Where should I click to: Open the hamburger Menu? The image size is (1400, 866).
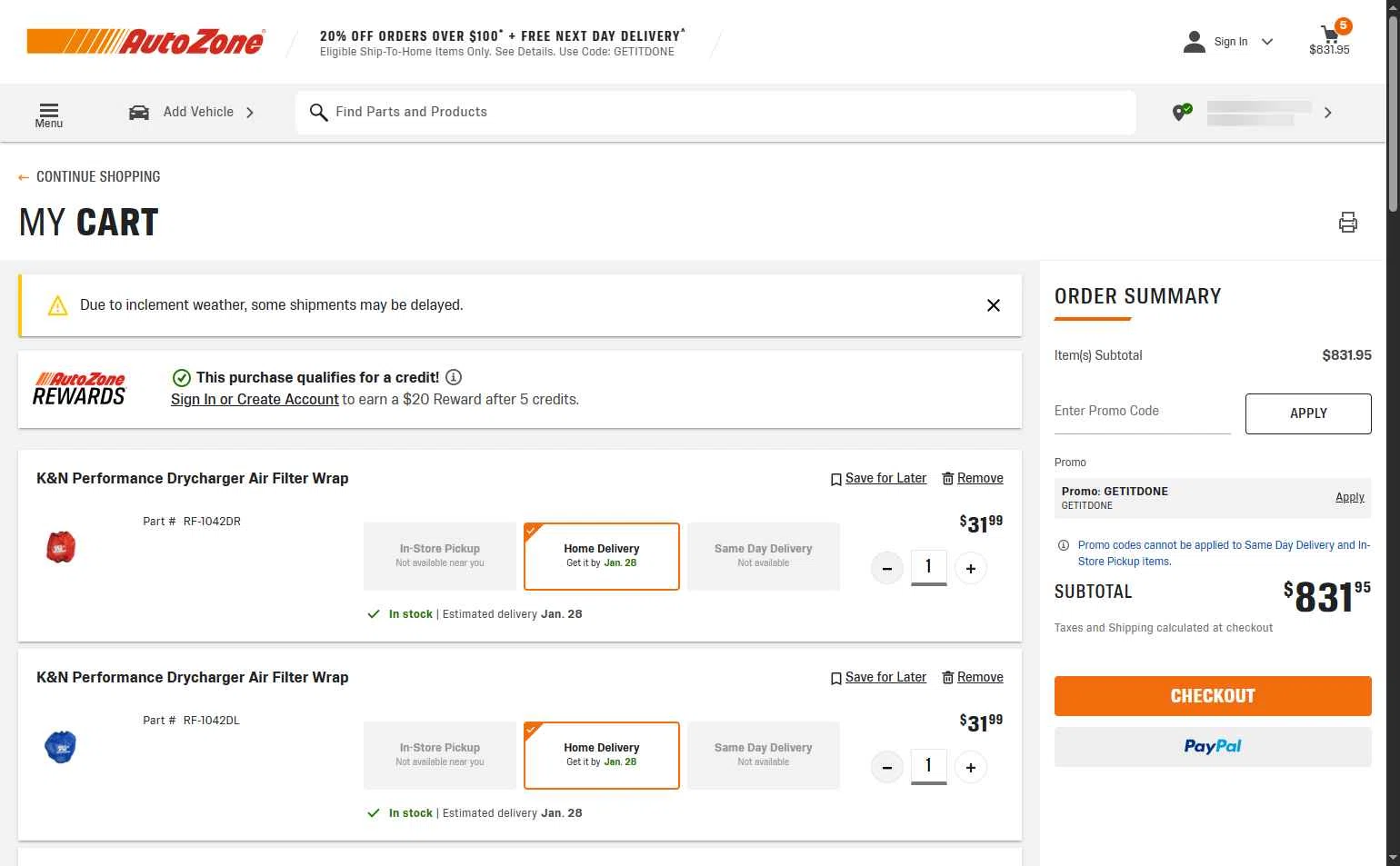click(x=49, y=114)
